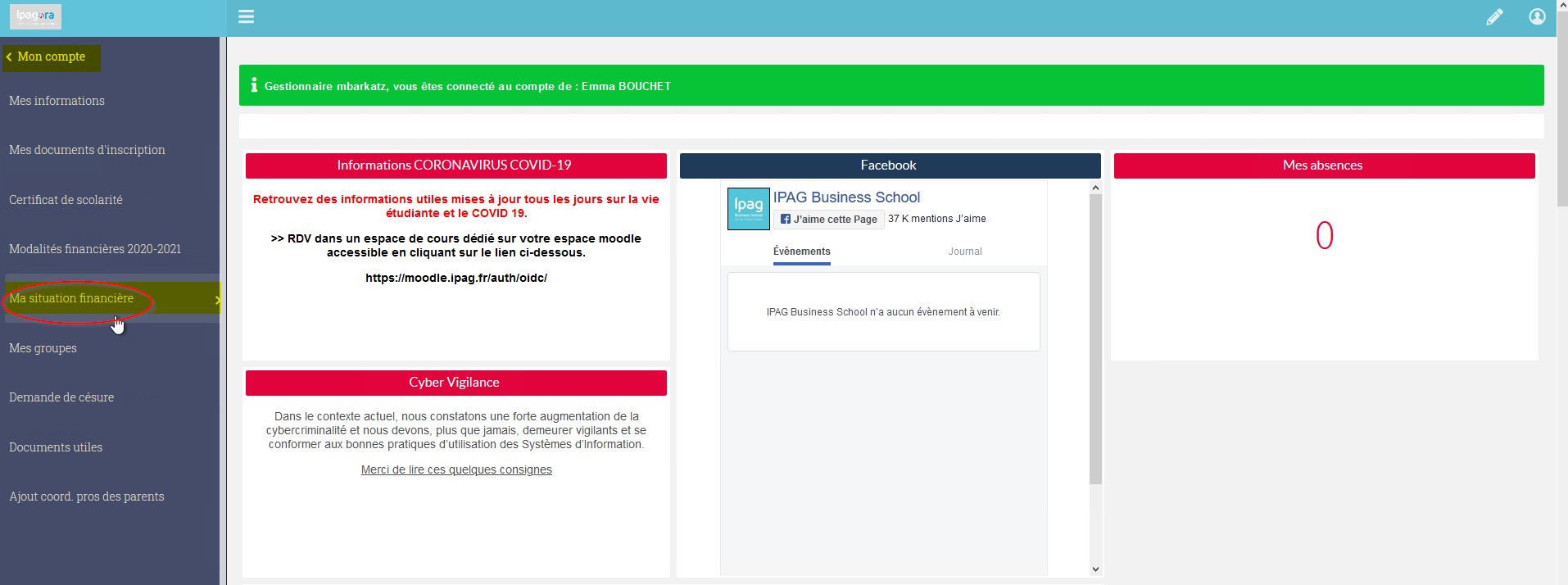
Task: Click the info icon in green banner
Action: (254, 85)
